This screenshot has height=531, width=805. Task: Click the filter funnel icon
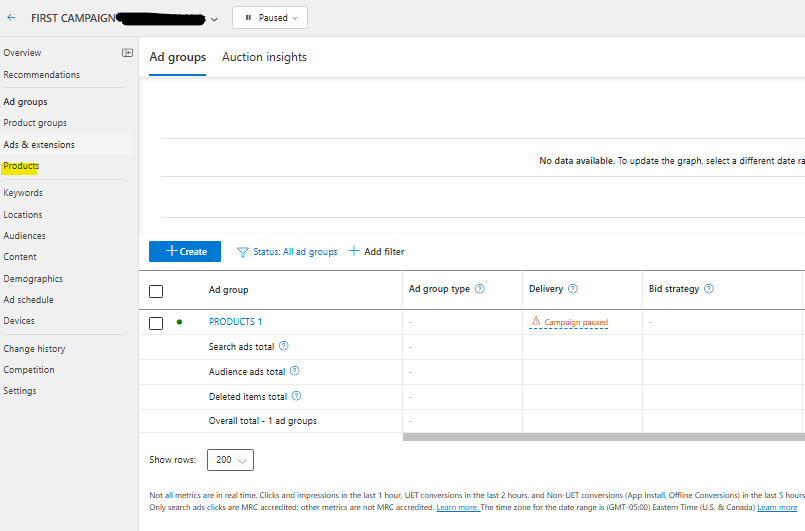(242, 252)
